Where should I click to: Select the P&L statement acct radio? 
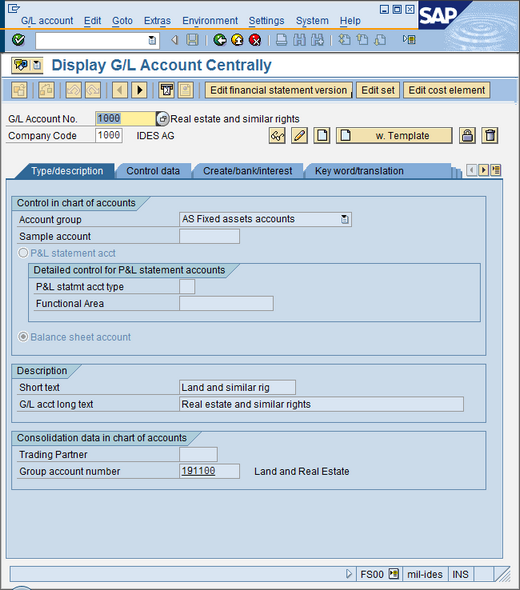pos(23,253)
